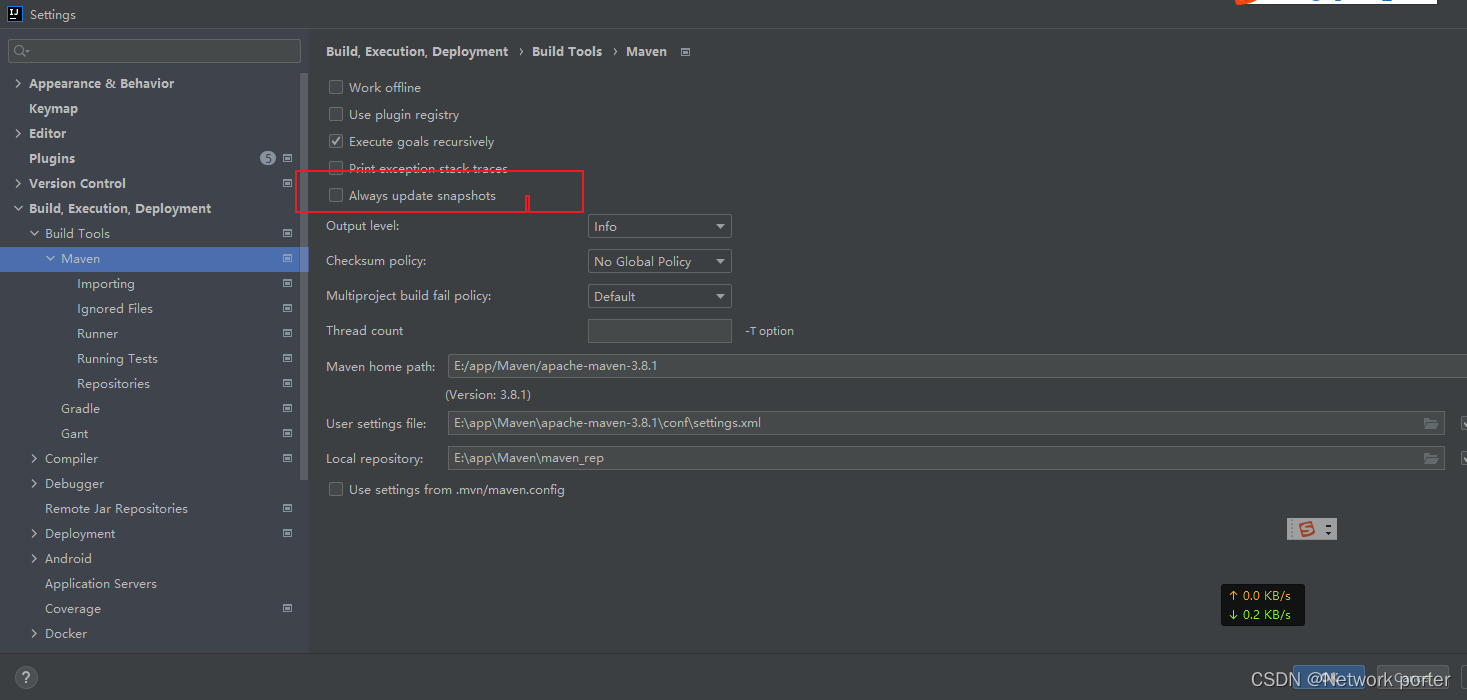
Task: Click the Local repository path field
Action: point(933,458)
